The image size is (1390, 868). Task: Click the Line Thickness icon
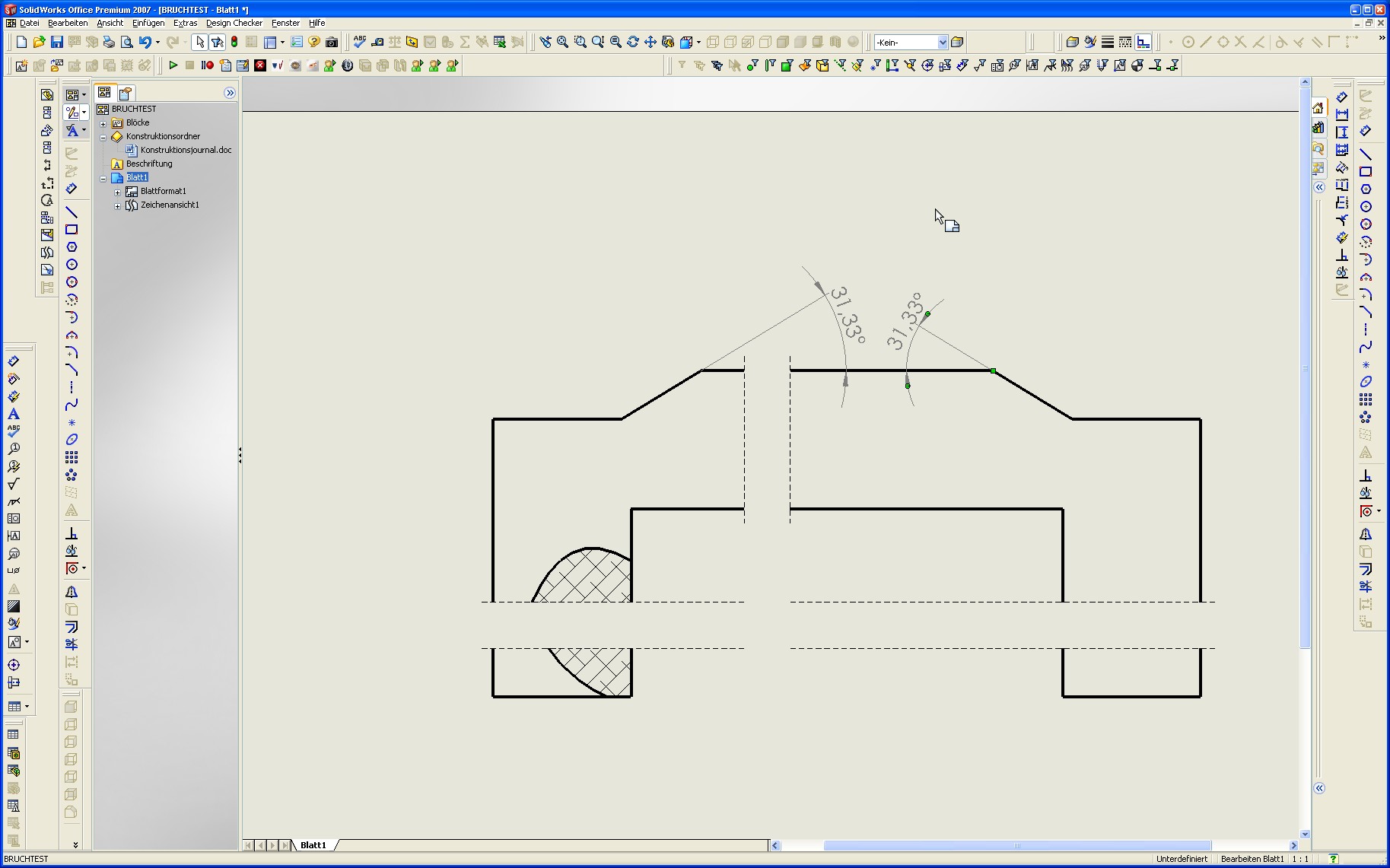coord(1108,42)
